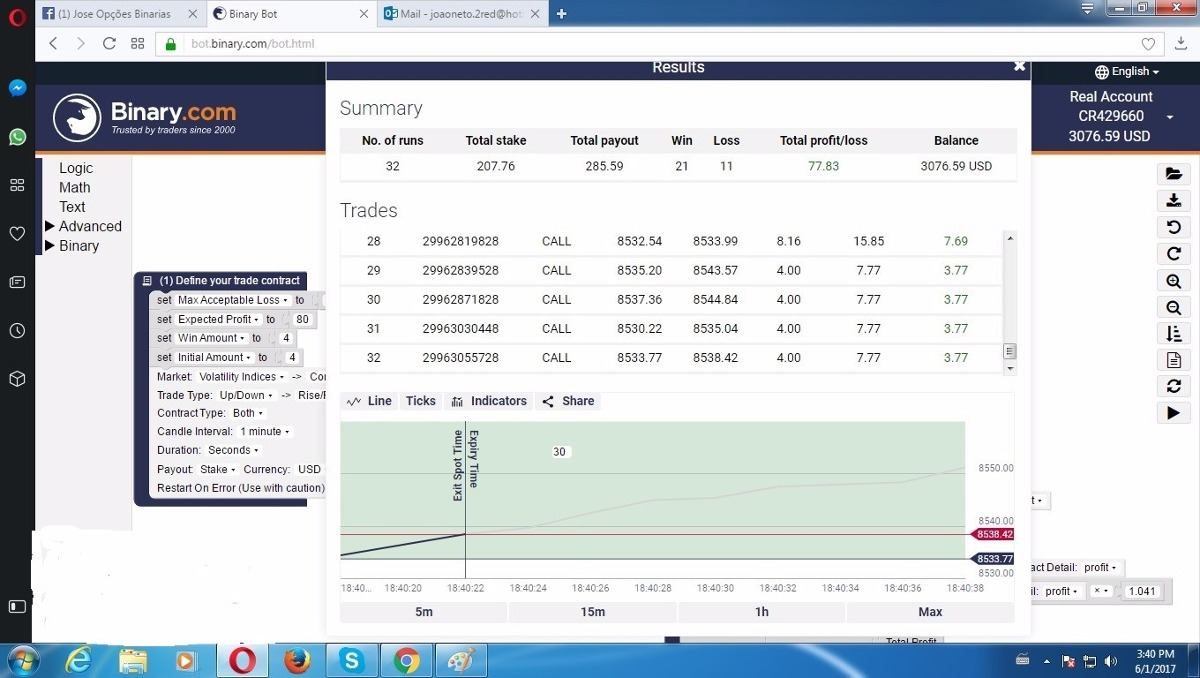Open Messenger in Opera sidebar

point(17,88)
